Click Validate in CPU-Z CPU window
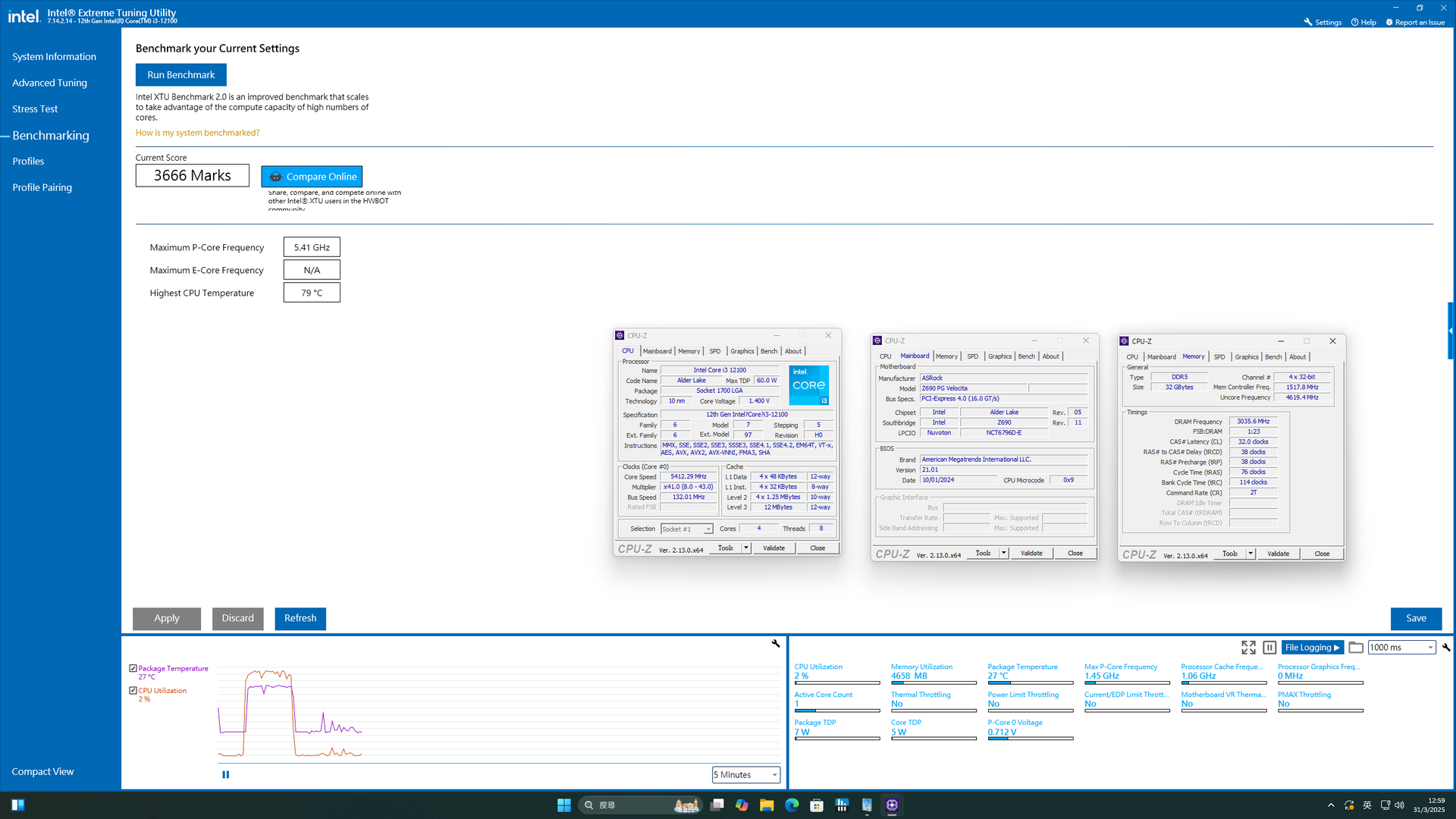Viewport: 1456px width, 819px height. pos(773,548)
